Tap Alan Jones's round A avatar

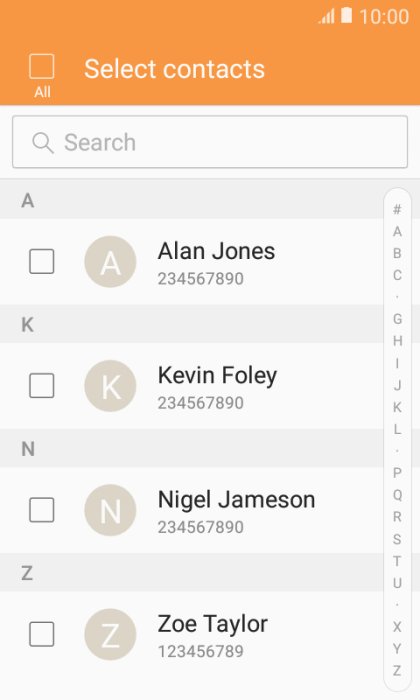point(110,262)
